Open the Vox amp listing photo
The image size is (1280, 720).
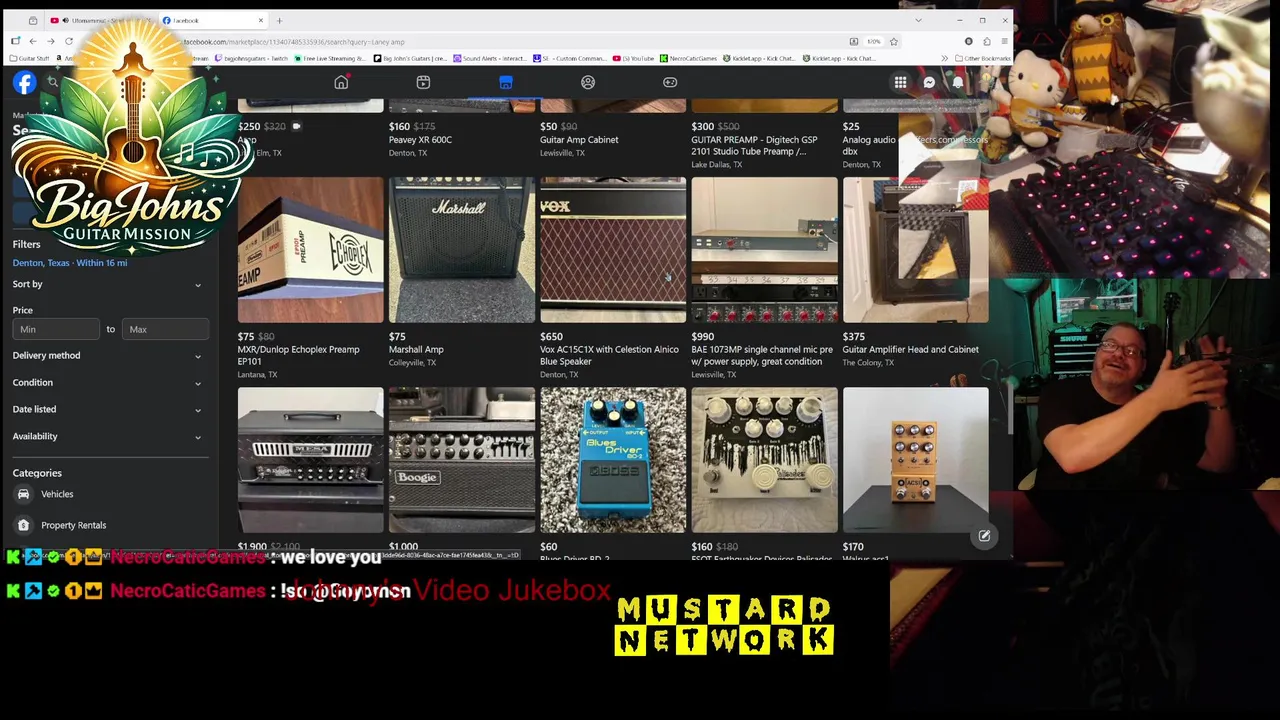click(613, 250)
